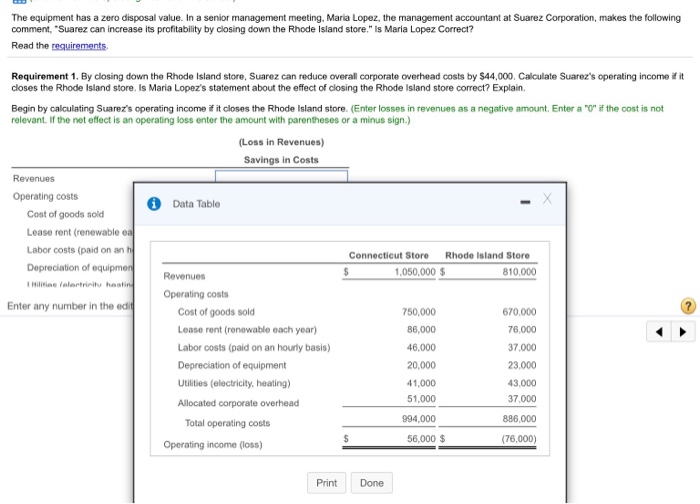Click Connecticut depreciation value 20,000
Viewport: 700px width, 504px height.
pos(421,365)
